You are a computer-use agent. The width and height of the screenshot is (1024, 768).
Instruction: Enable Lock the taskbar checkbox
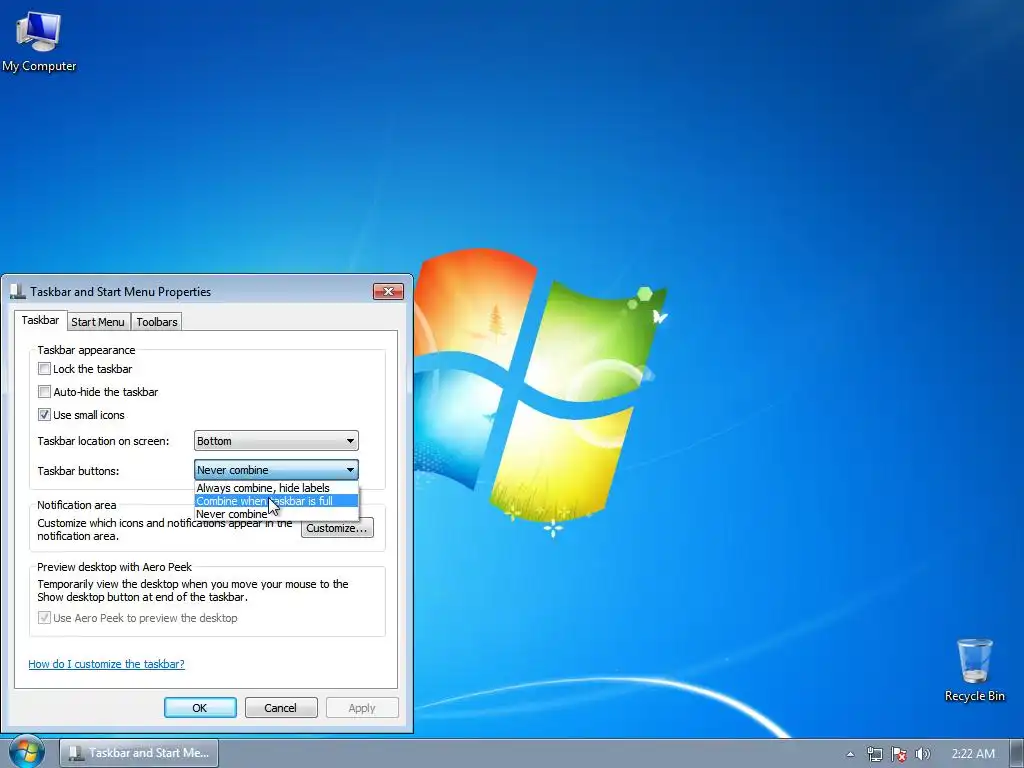pos(44,369)
